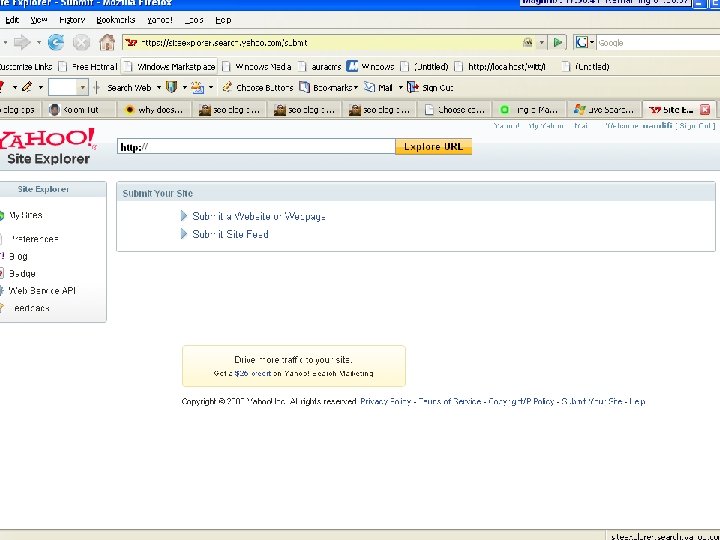Screen dimensions: 720x540
Task: Click the Firefox Forward arrow button
Action: [21, 43]
